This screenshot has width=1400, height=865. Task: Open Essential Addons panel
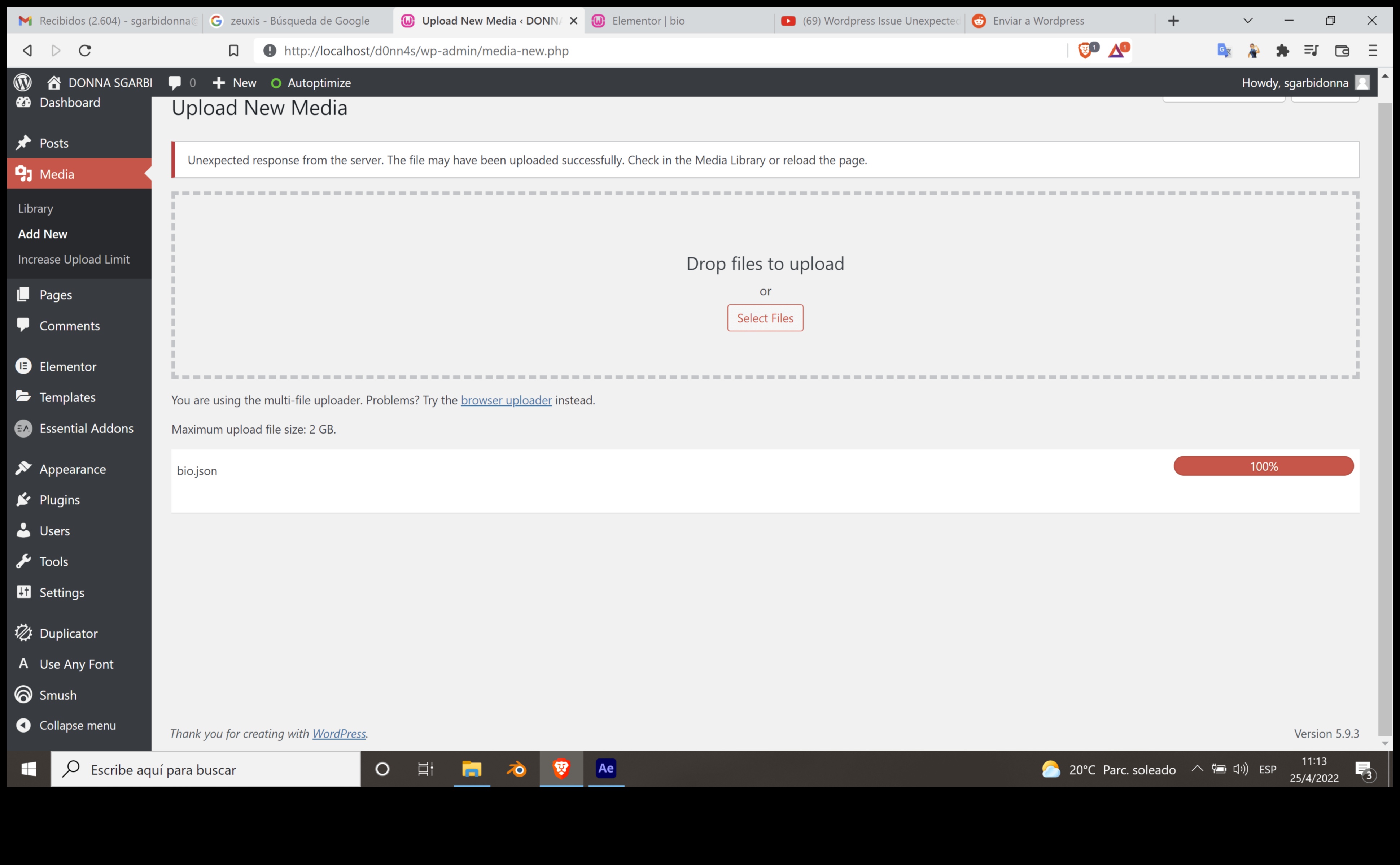point(86,428)
